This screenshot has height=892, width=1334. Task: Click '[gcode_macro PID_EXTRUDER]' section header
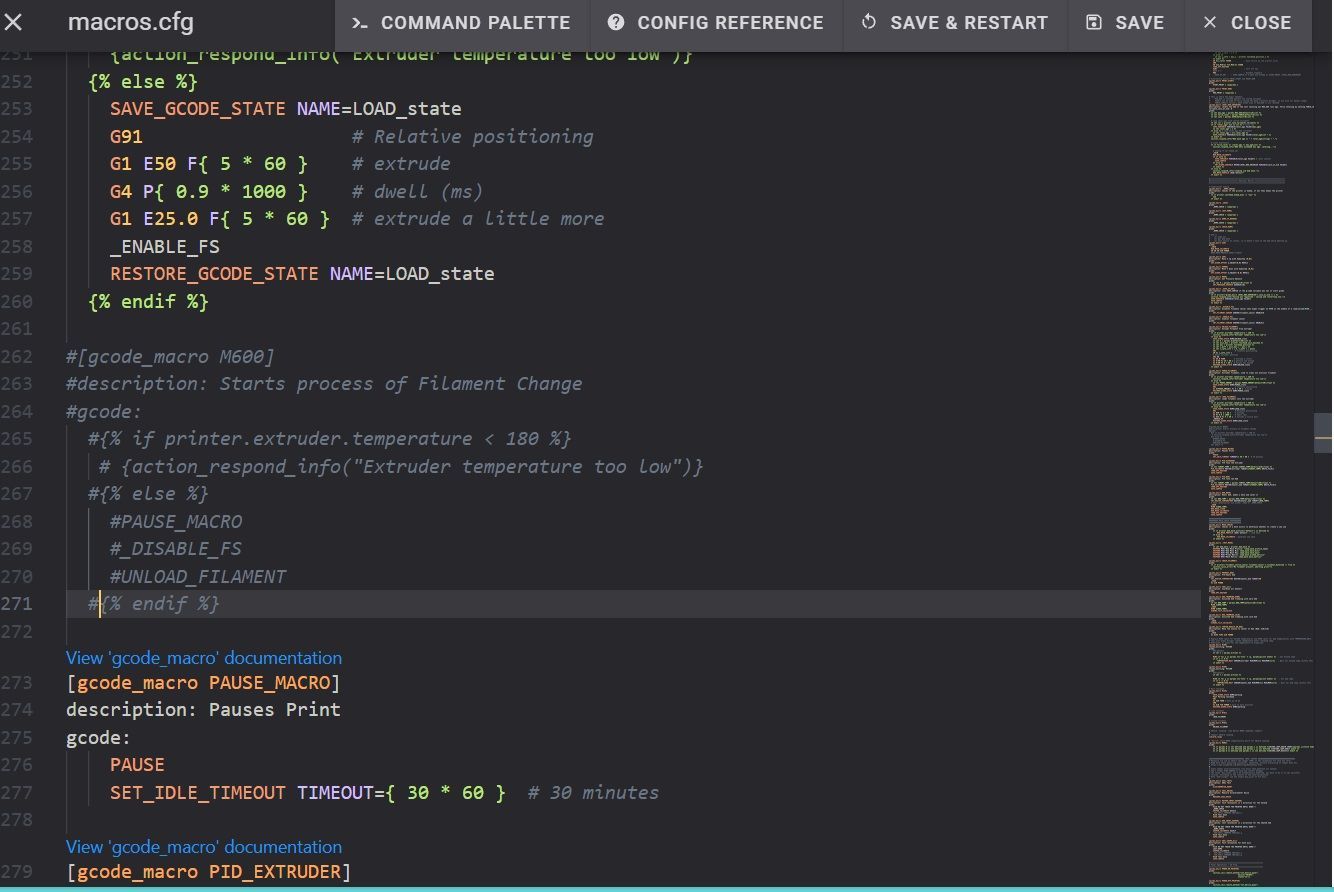click(x=209, y=872)
